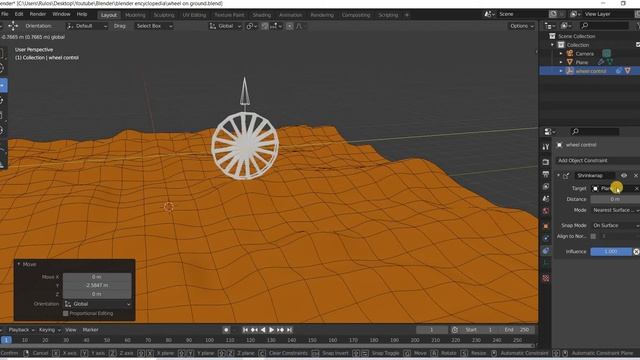
Task: Jump to the timeline start frame
Action: (x=245, y=330)
